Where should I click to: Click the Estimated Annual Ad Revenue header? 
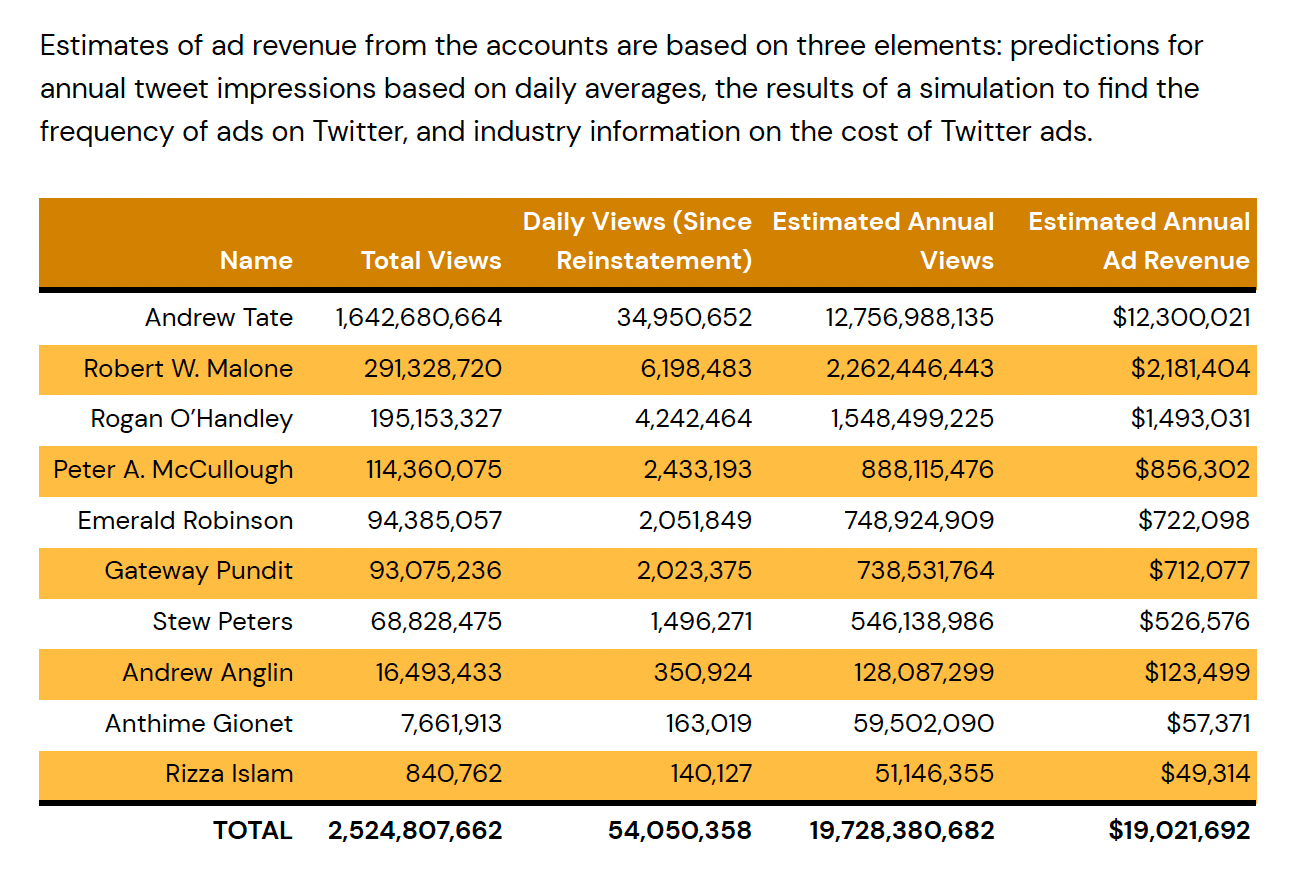tap(1139, 241)
